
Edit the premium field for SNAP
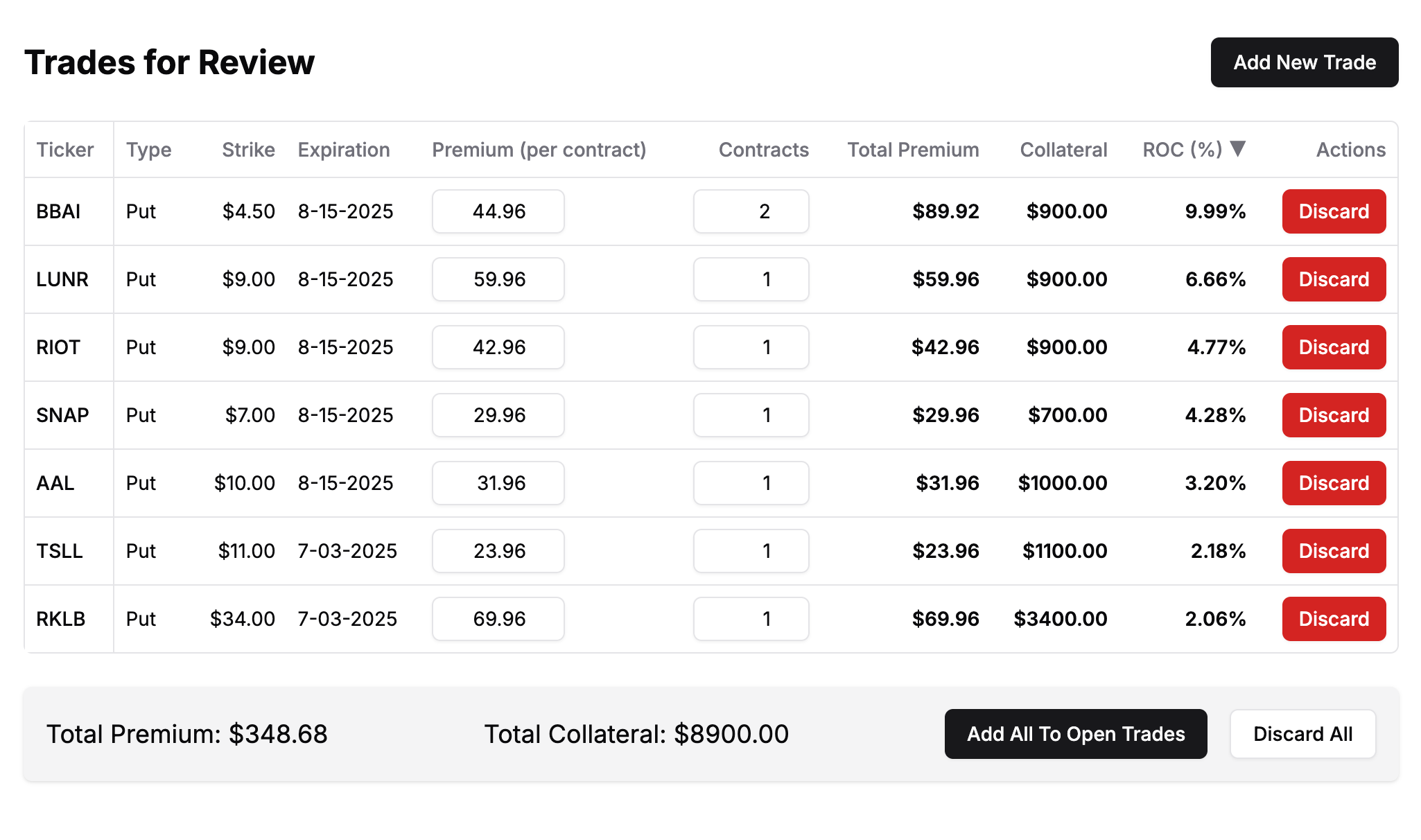498,415
